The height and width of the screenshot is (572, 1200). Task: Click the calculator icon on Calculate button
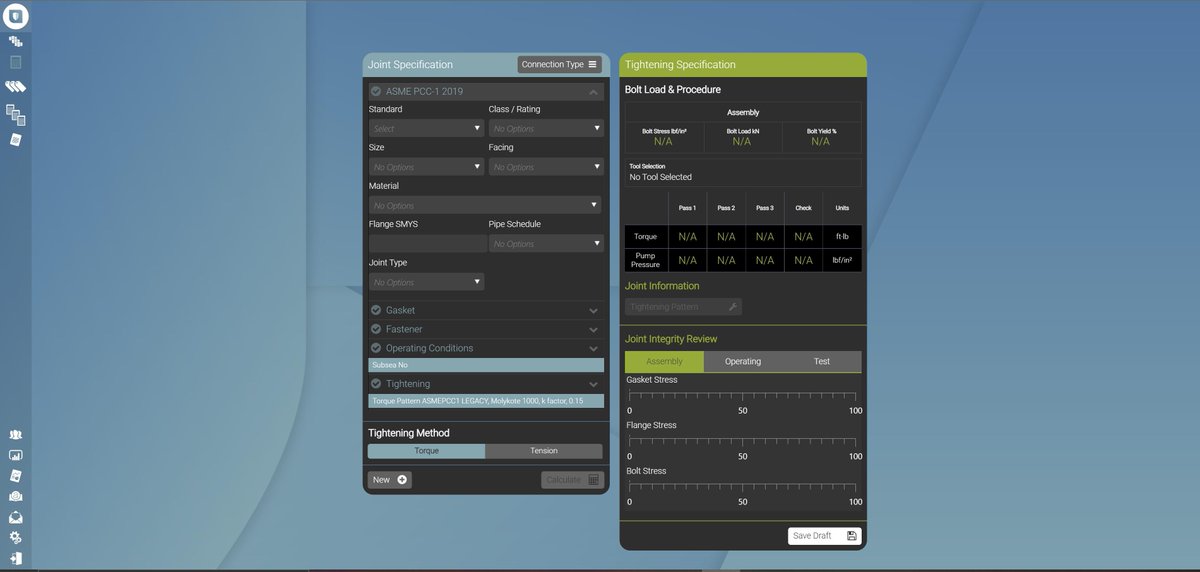pyautogui.click(x=593, y=480)
